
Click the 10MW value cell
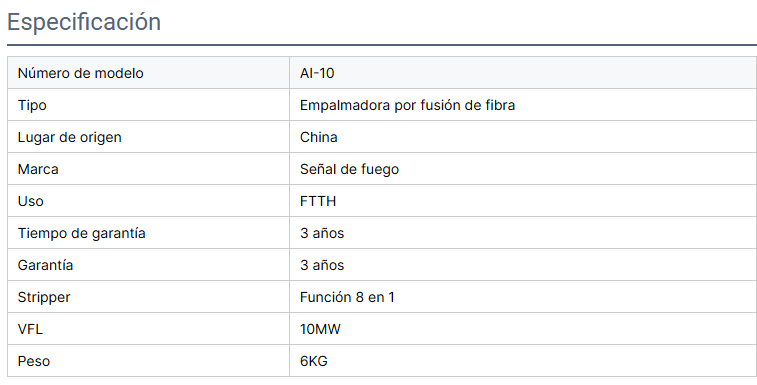coord(523,328)
